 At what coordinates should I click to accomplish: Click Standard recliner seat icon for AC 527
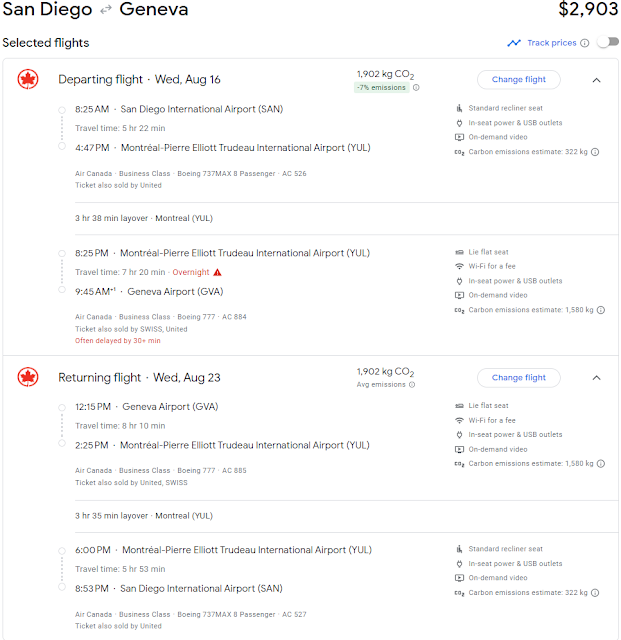[x=459, y=549]
